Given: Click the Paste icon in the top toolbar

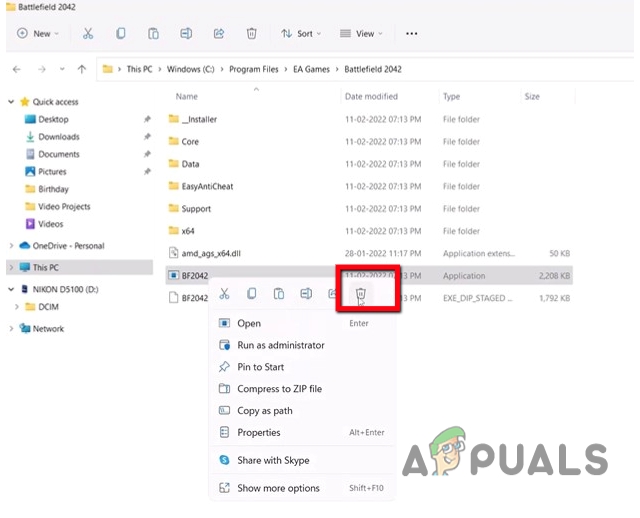Looking at the screenshot, I should point(153,33).
